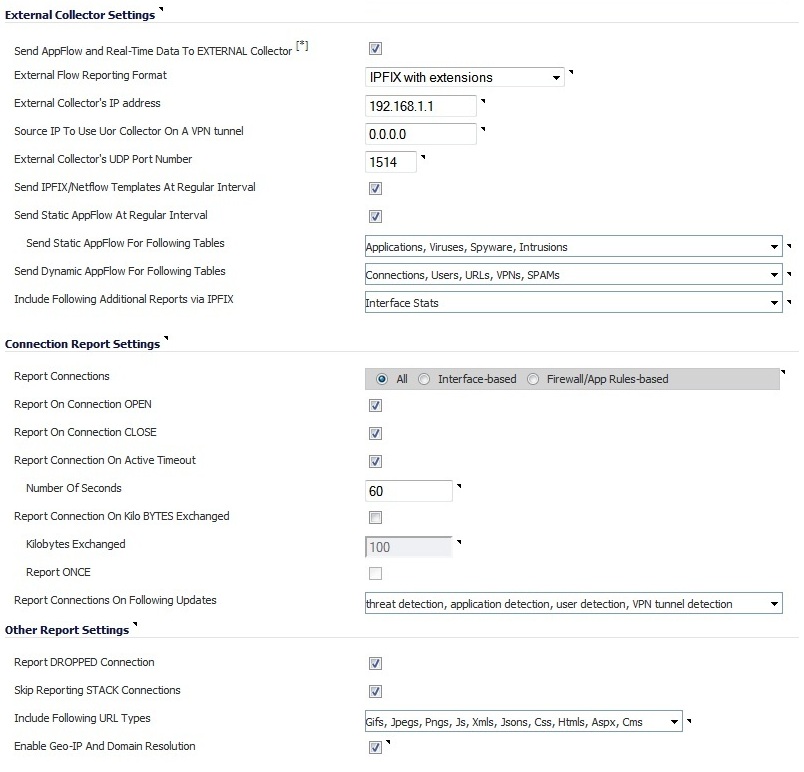Click tooltip marker next to Other Report Settings heading
804x772 pixels.
pyautogui.click(x=135, y=626)
